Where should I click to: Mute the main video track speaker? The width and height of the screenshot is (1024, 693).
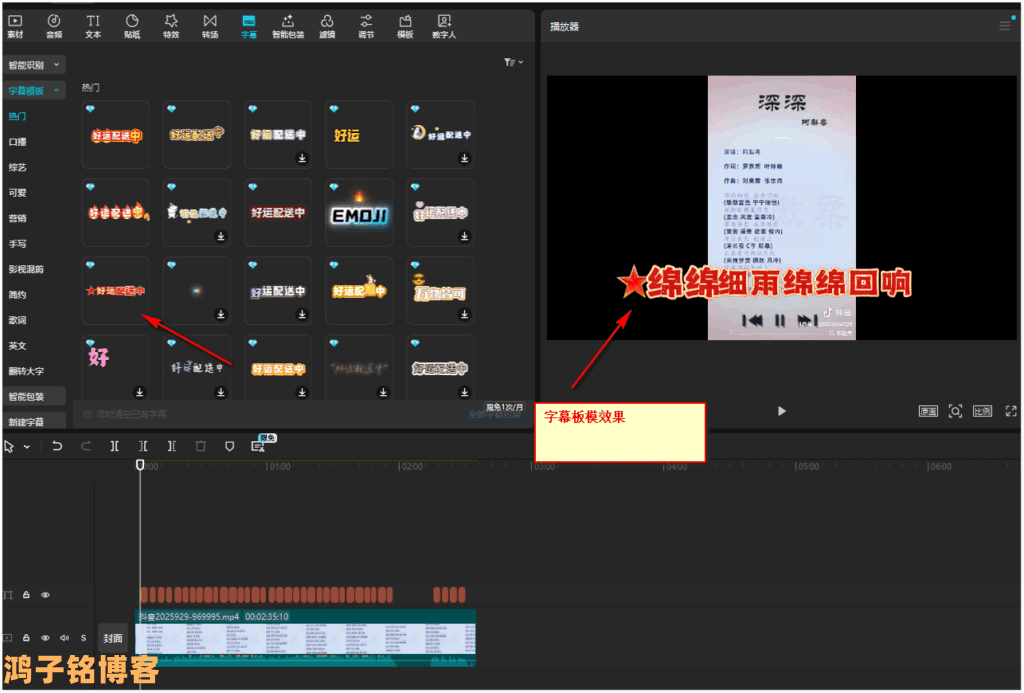pos(64,638)
